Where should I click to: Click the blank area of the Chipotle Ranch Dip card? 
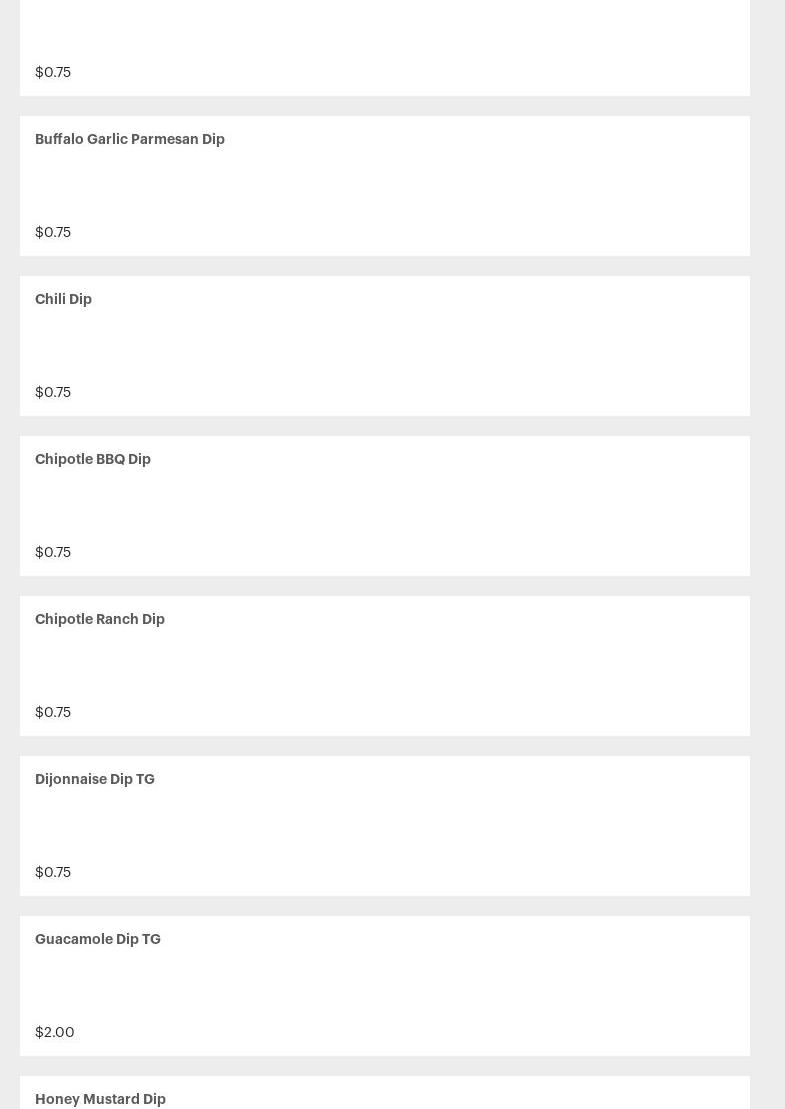tap(385, 666)
